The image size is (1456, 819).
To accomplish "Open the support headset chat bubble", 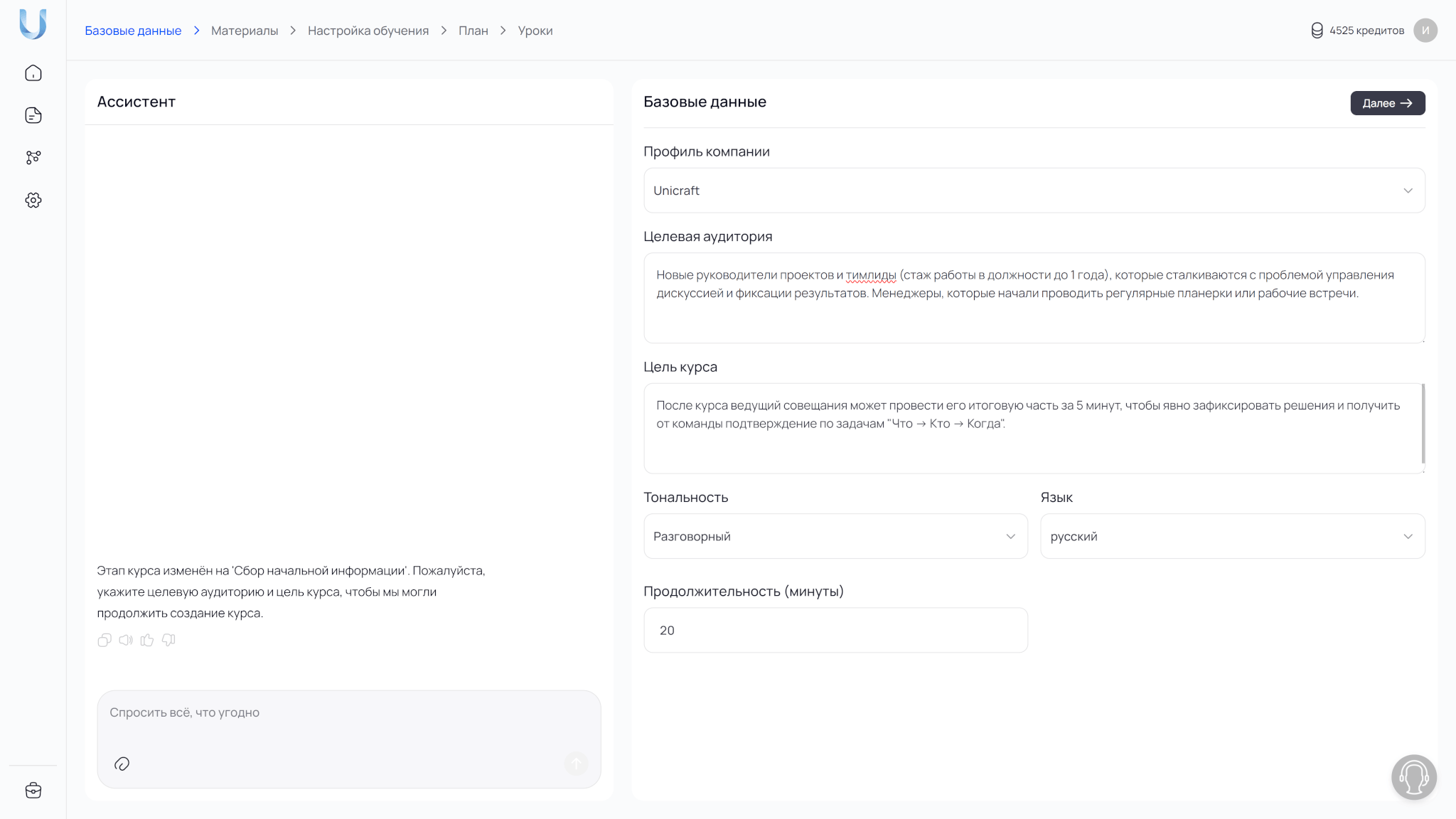I will (1413, 777).
